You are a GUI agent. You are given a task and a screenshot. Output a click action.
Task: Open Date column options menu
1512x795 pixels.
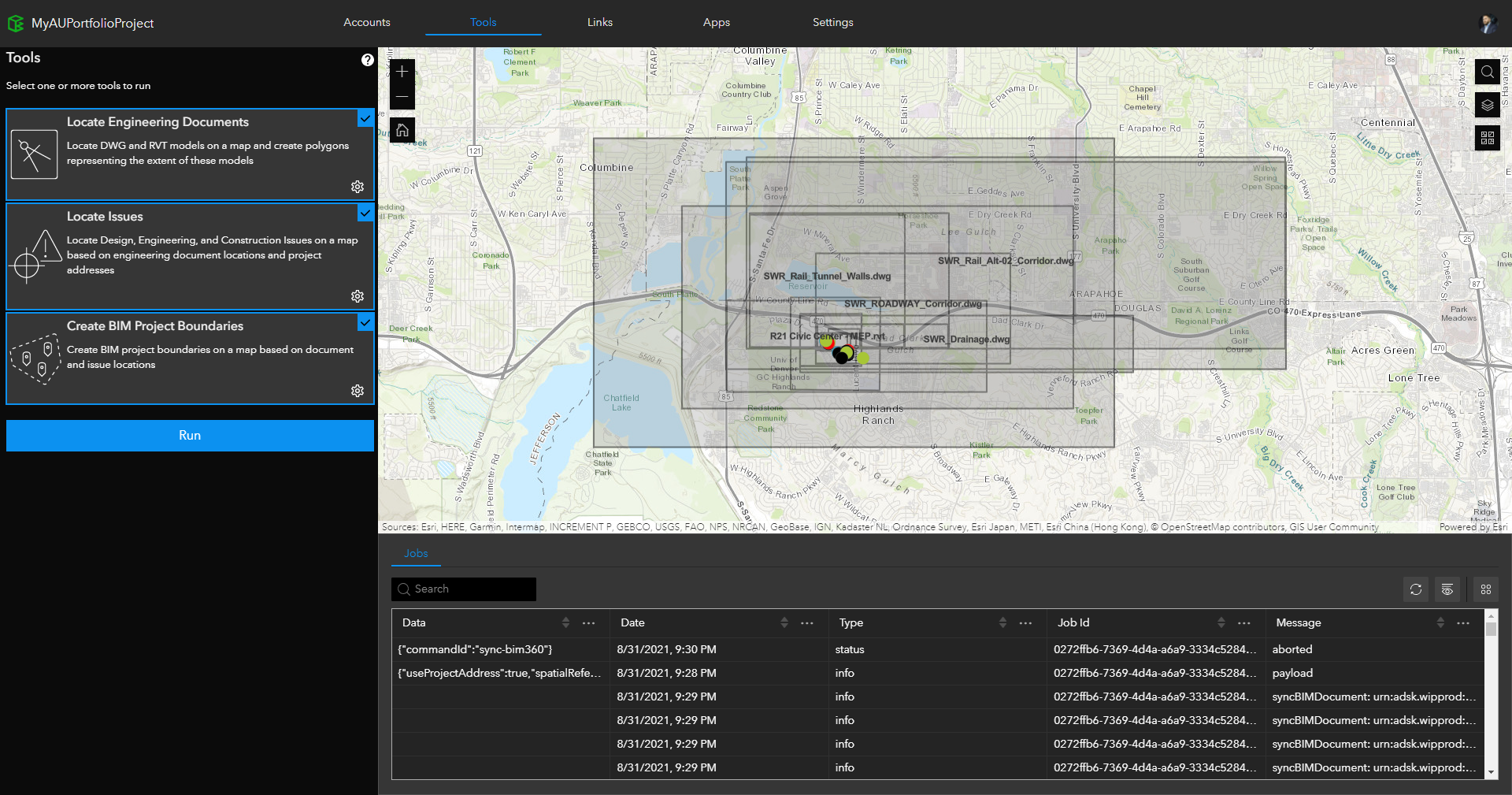click(x=806, y=623)
